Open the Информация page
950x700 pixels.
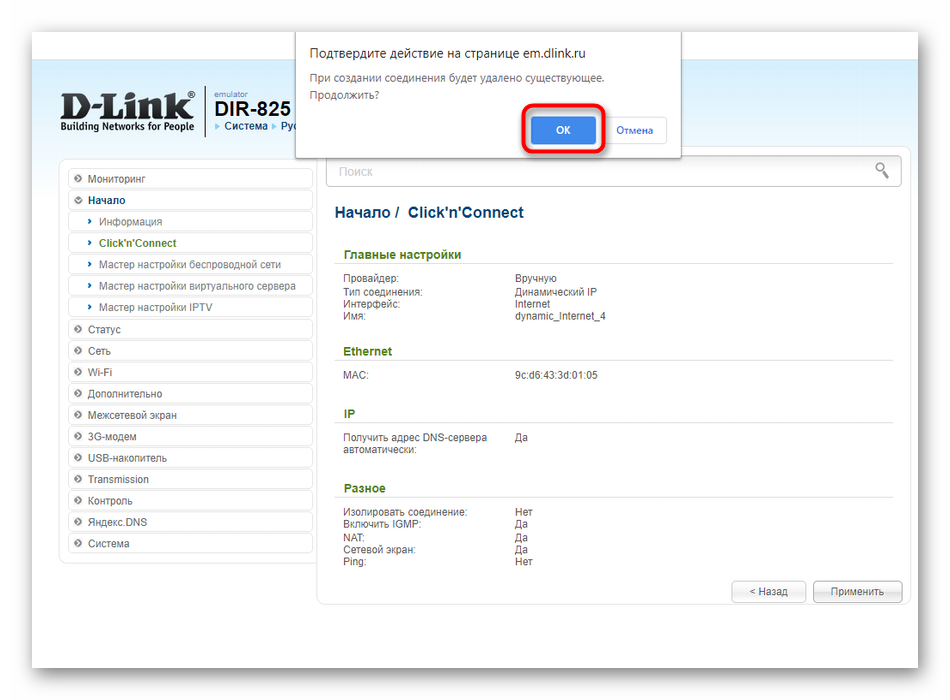[x=130, y=222]
